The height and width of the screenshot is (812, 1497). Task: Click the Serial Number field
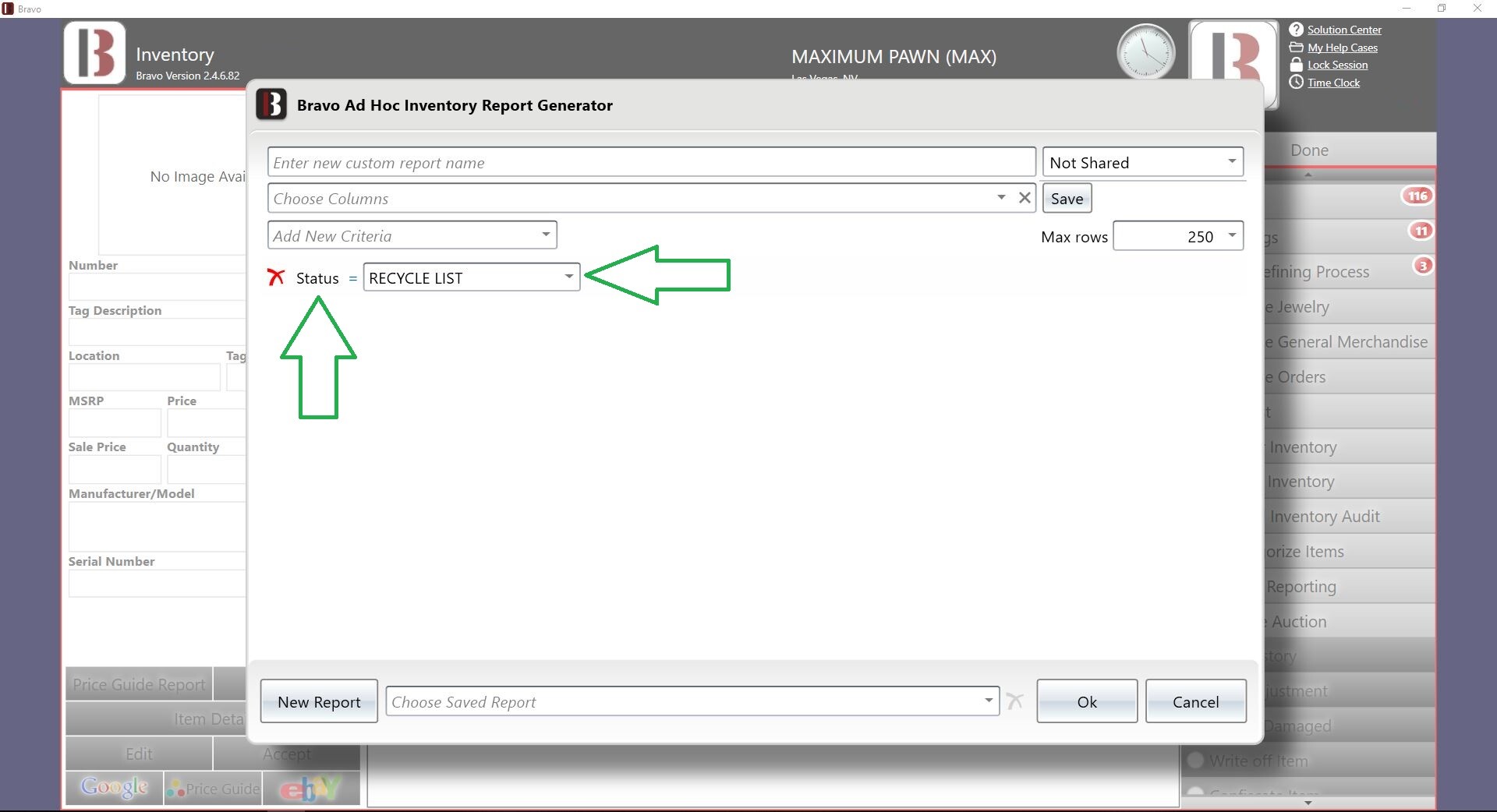pyautogui.click(x=157, y=583)
